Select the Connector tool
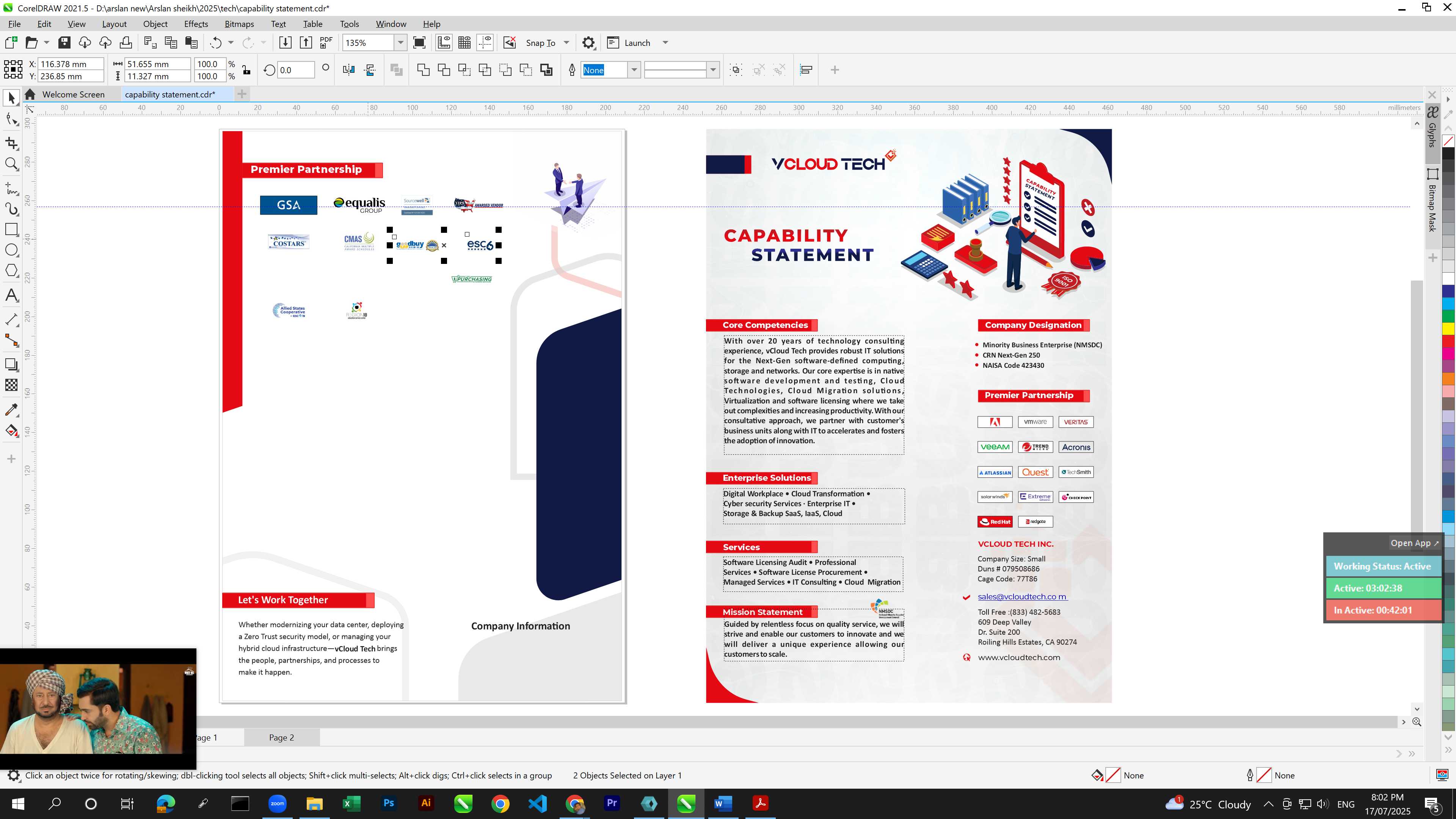This screenshot has width=1456, height=819. pyautogui.click(x=11, y=340)
